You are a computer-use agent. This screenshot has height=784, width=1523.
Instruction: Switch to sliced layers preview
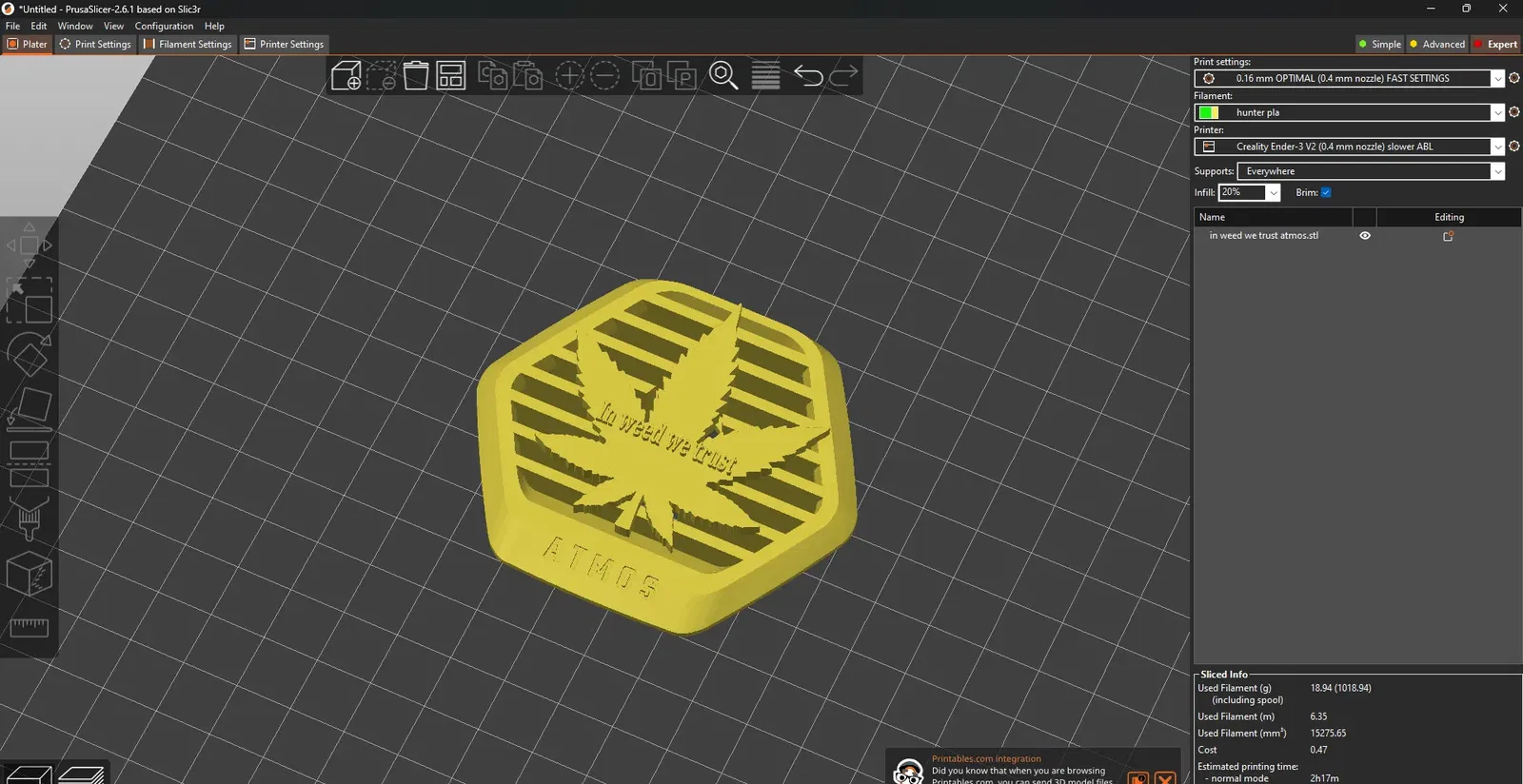[82, 774]
